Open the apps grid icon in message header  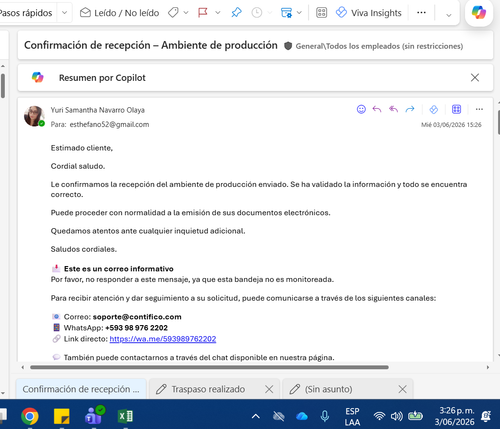click(x=456, y=109)
